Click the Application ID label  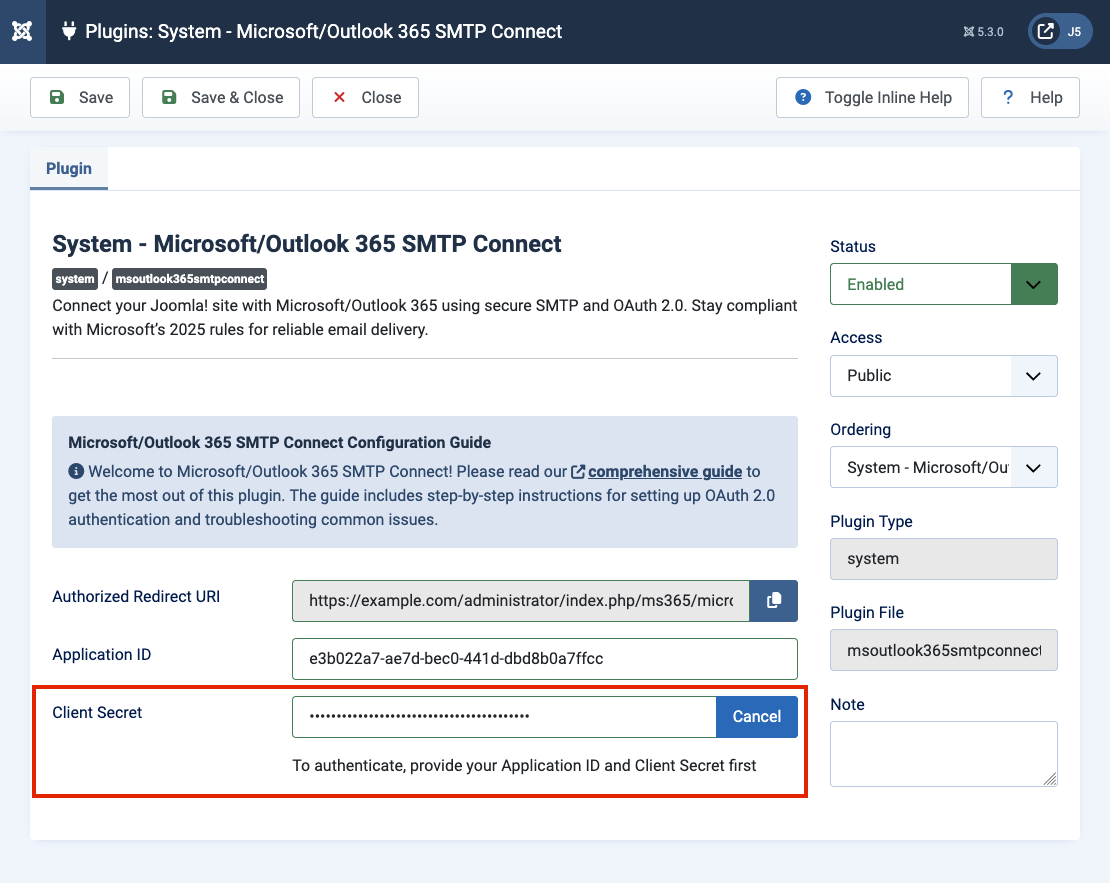101,654
